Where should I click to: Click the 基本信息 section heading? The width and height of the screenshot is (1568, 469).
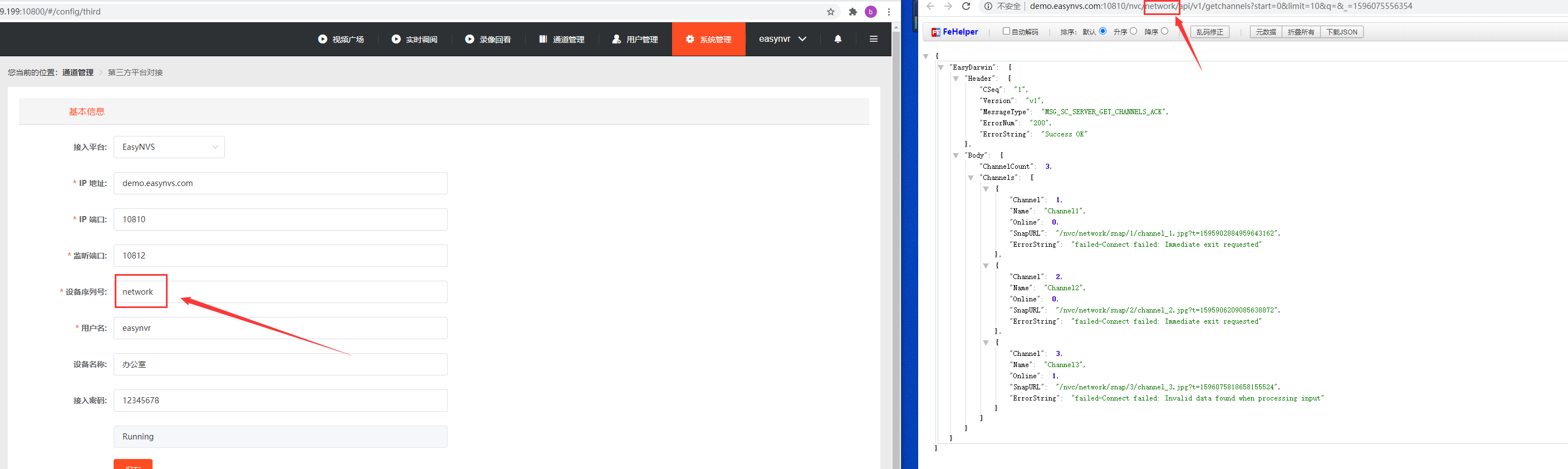pyautogui.click(x=86, y=111)
